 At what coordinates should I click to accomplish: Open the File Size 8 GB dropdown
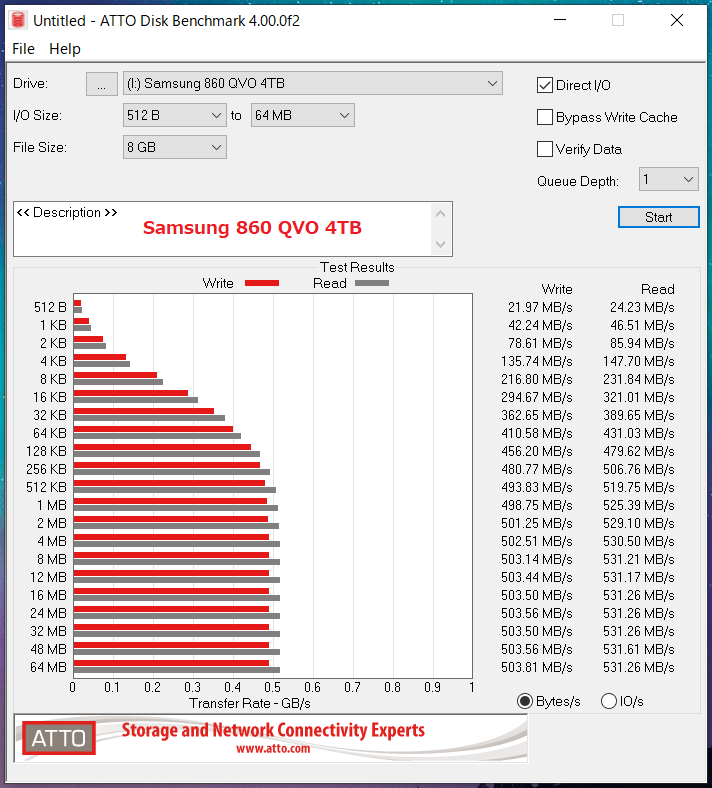(x=175, y=147)
